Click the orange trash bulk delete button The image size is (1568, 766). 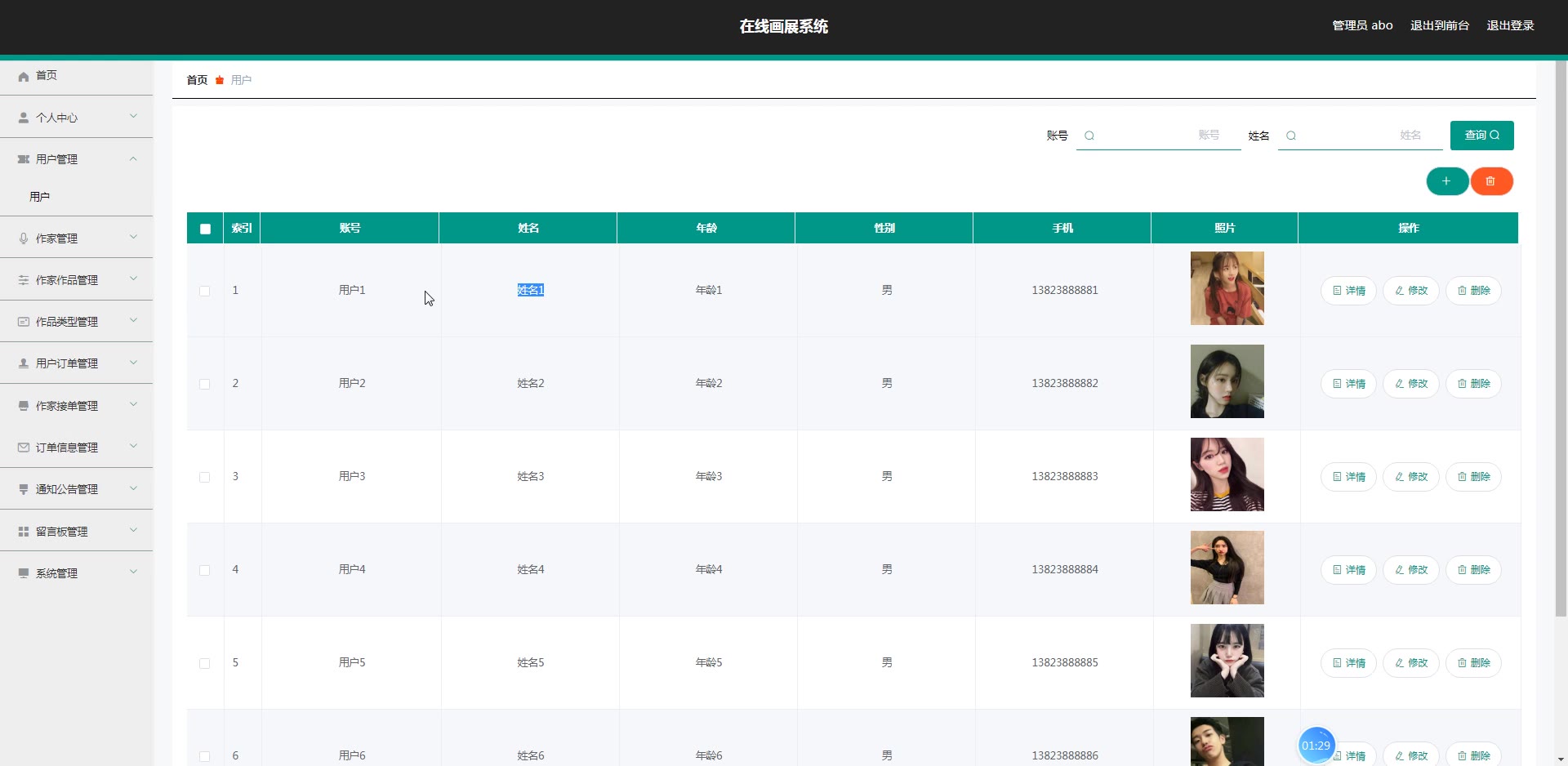coord(1491,181)
